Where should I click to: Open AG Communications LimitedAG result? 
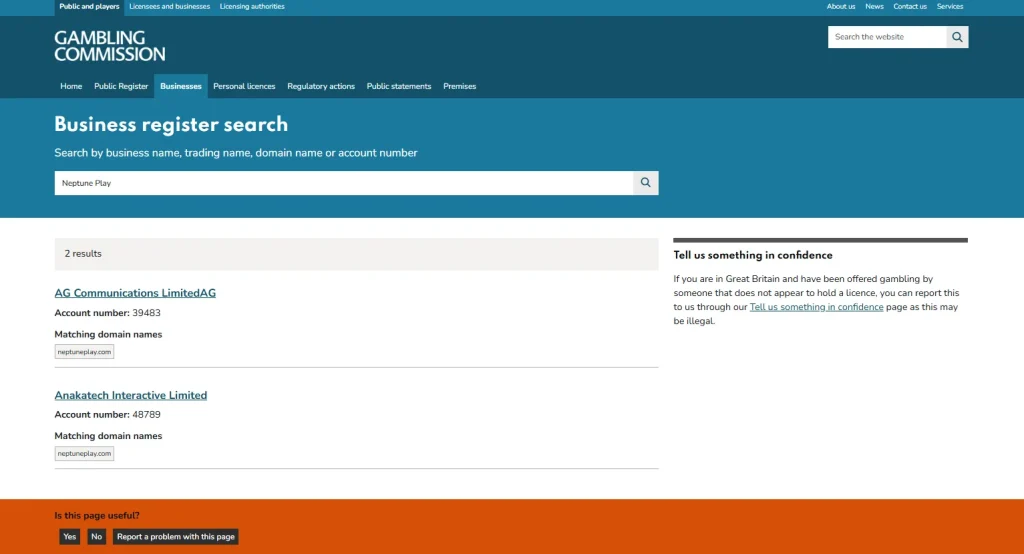[135, 293]
